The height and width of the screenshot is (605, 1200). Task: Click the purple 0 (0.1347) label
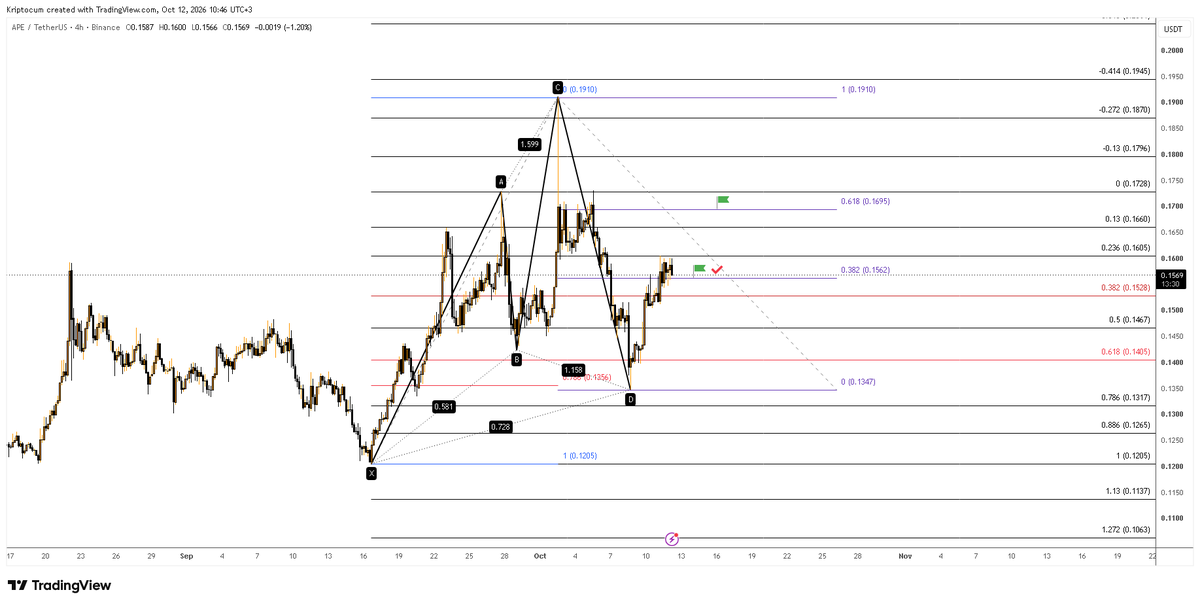pos(858,382)
